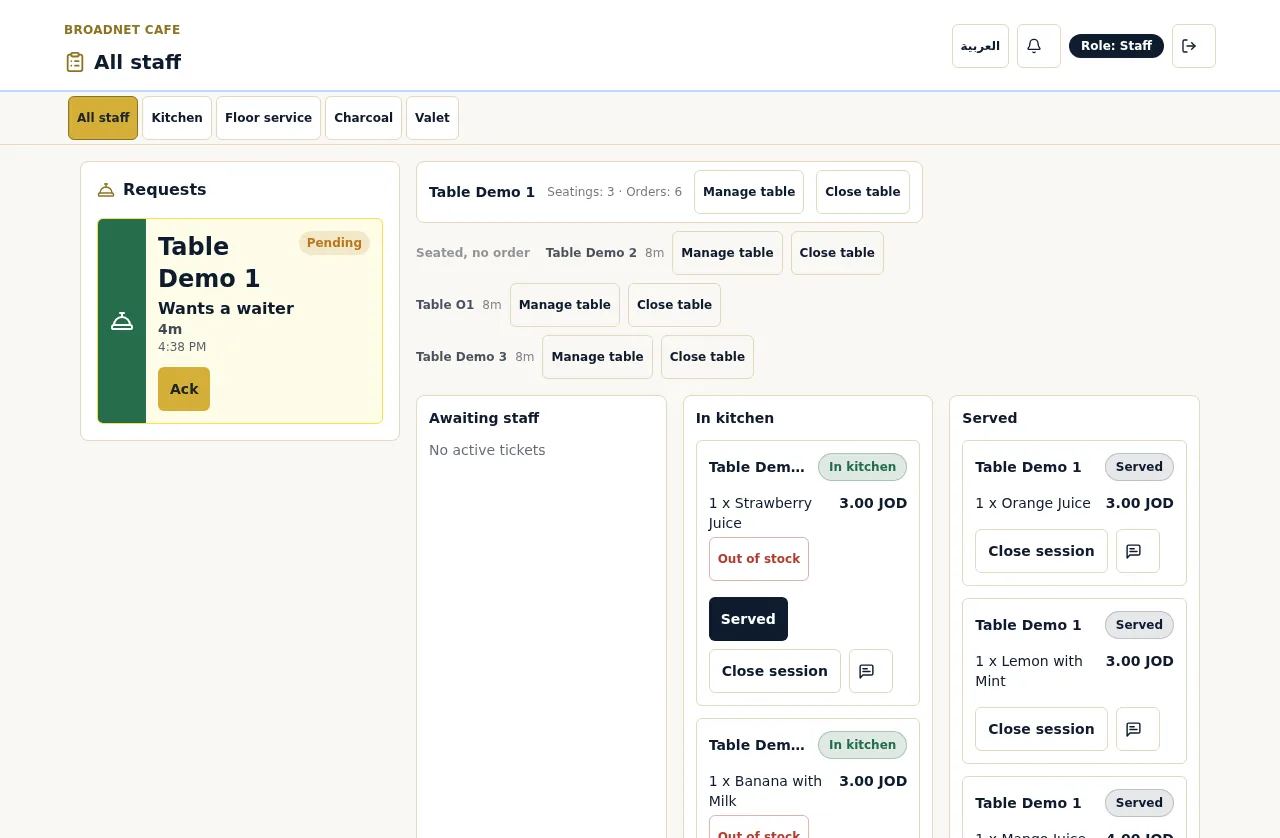
Task: Click the Role: Staff badge
Action: point(1116,46)
